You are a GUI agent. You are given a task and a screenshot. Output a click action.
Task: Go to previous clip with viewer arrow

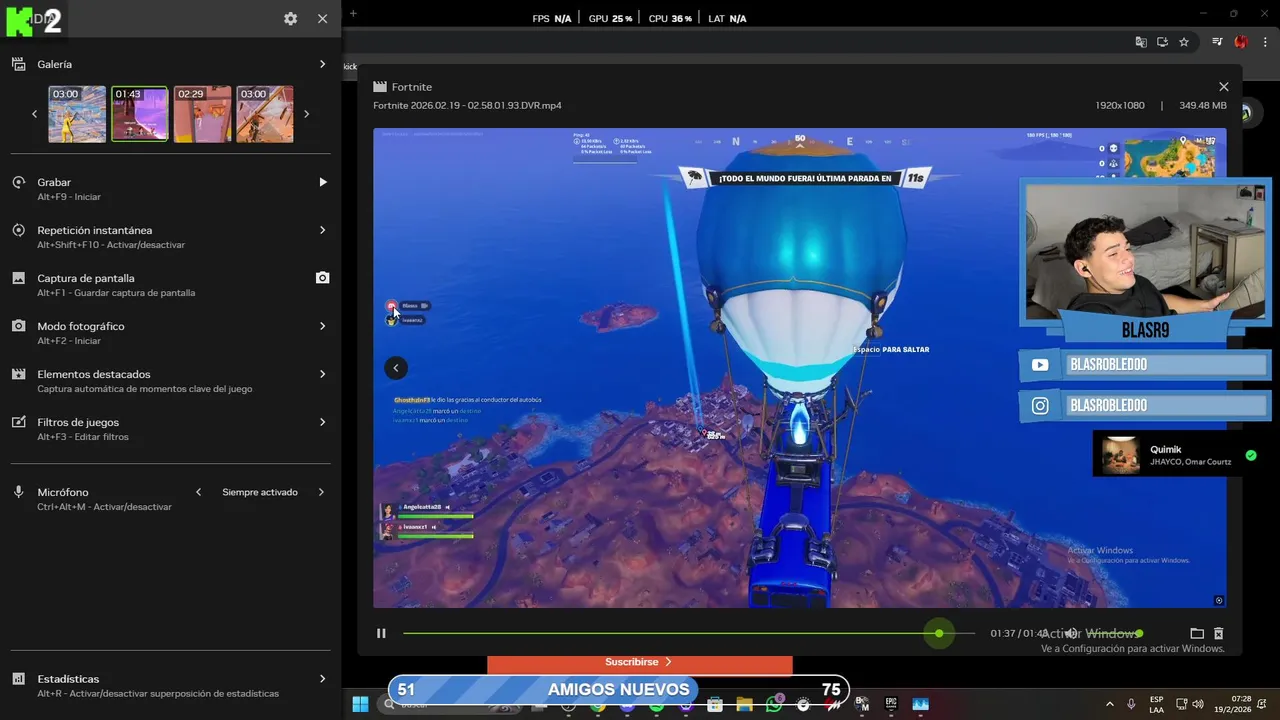click(x=396, y=368)
